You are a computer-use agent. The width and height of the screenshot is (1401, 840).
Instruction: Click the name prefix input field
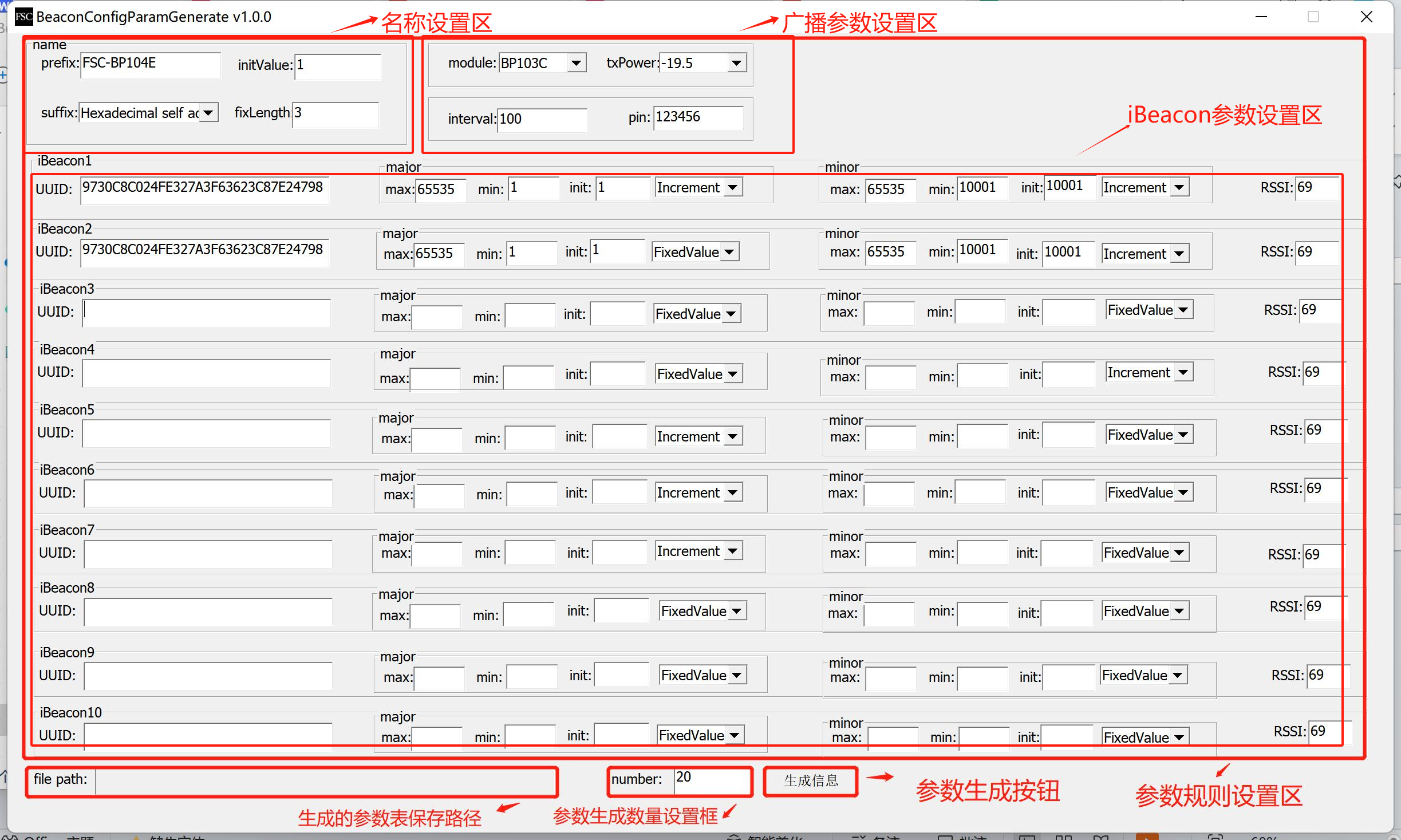150,64
